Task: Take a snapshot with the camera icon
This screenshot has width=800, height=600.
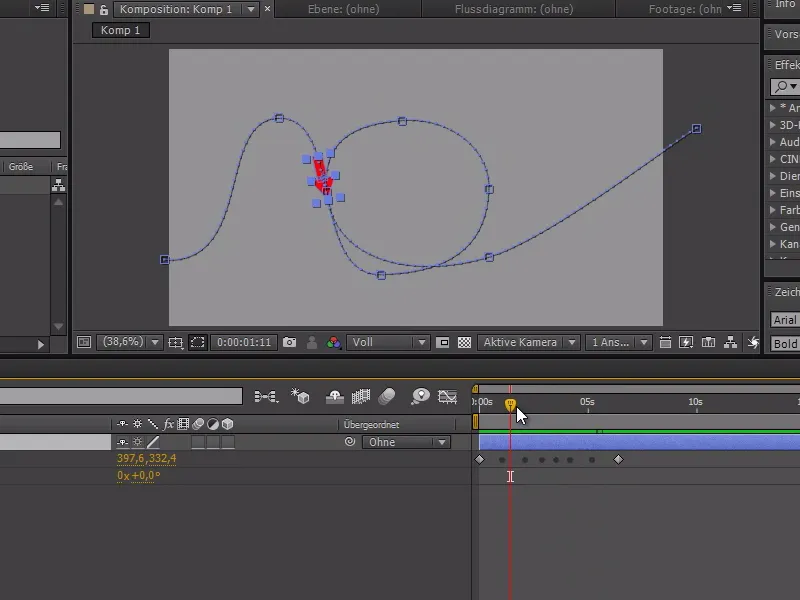Action: 289,342
